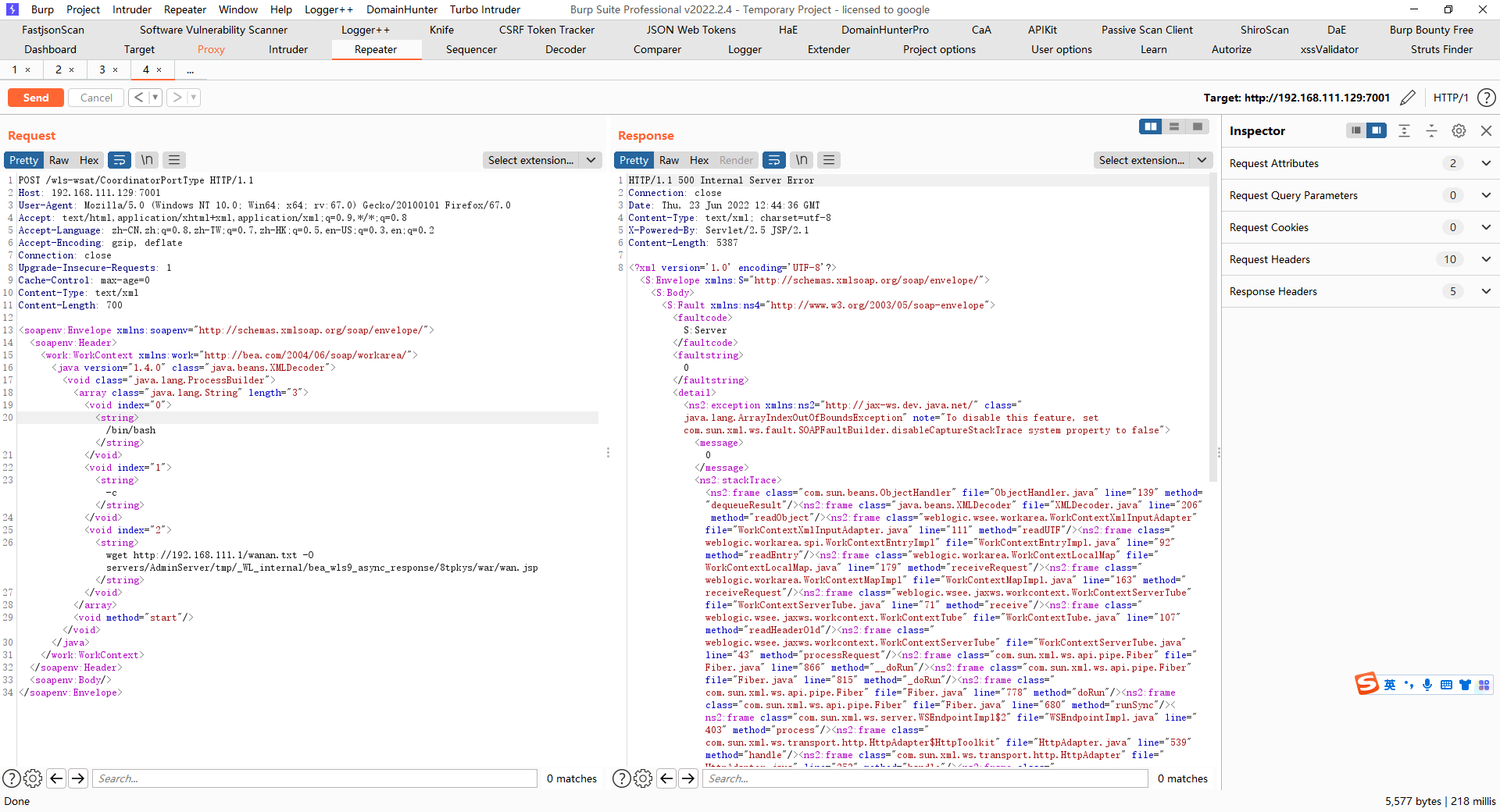Image resolution: width=1500 pixels, height=812 pixels.
Task: Open the Intruder tab
Action: (288, 49)
